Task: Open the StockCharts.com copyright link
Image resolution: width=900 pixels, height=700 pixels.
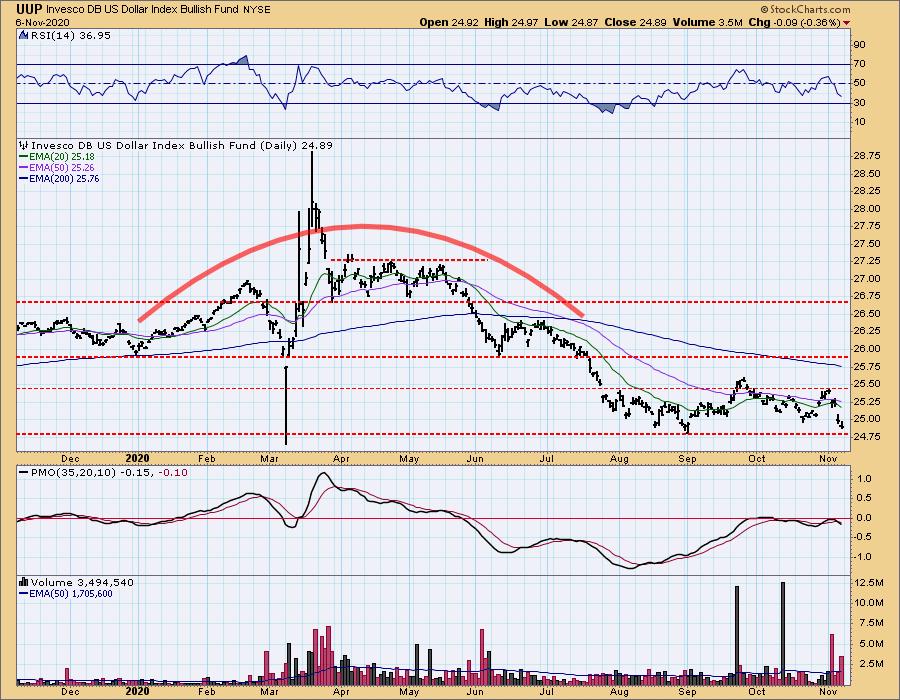Action: click(x=805, y=10)
